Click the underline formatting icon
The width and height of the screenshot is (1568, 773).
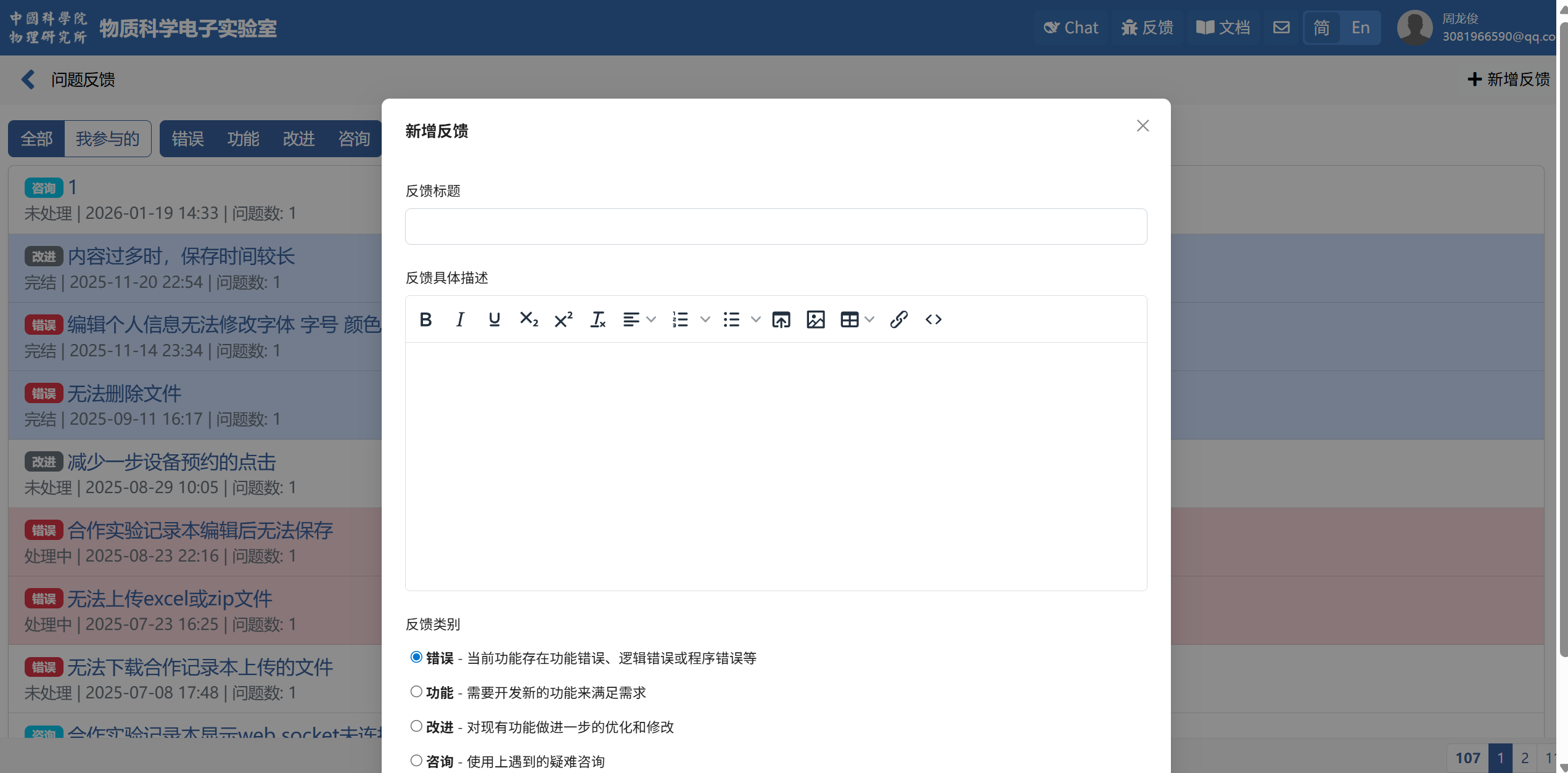tap(494, 319)
